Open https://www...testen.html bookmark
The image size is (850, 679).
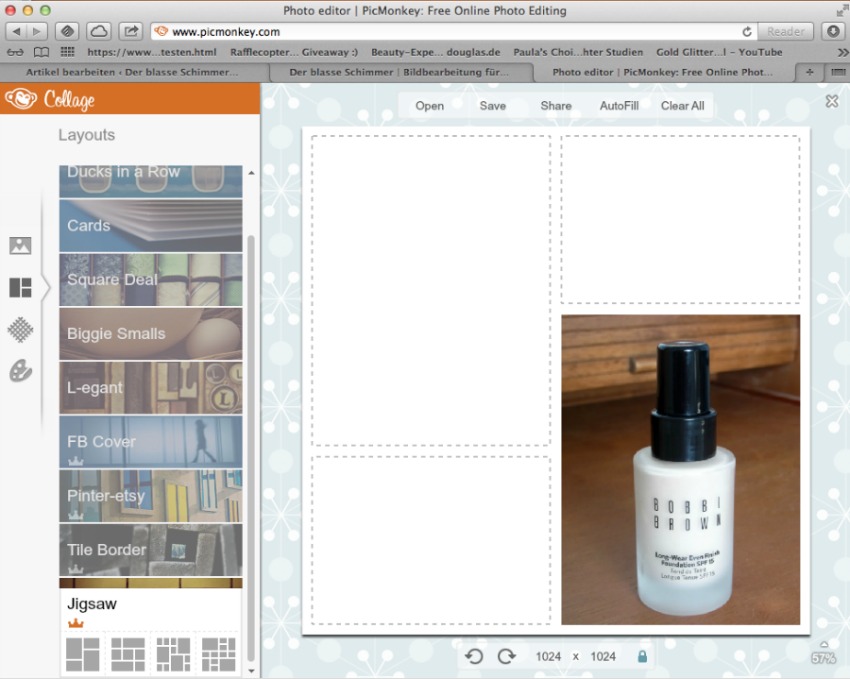click(x=152, y=52)
